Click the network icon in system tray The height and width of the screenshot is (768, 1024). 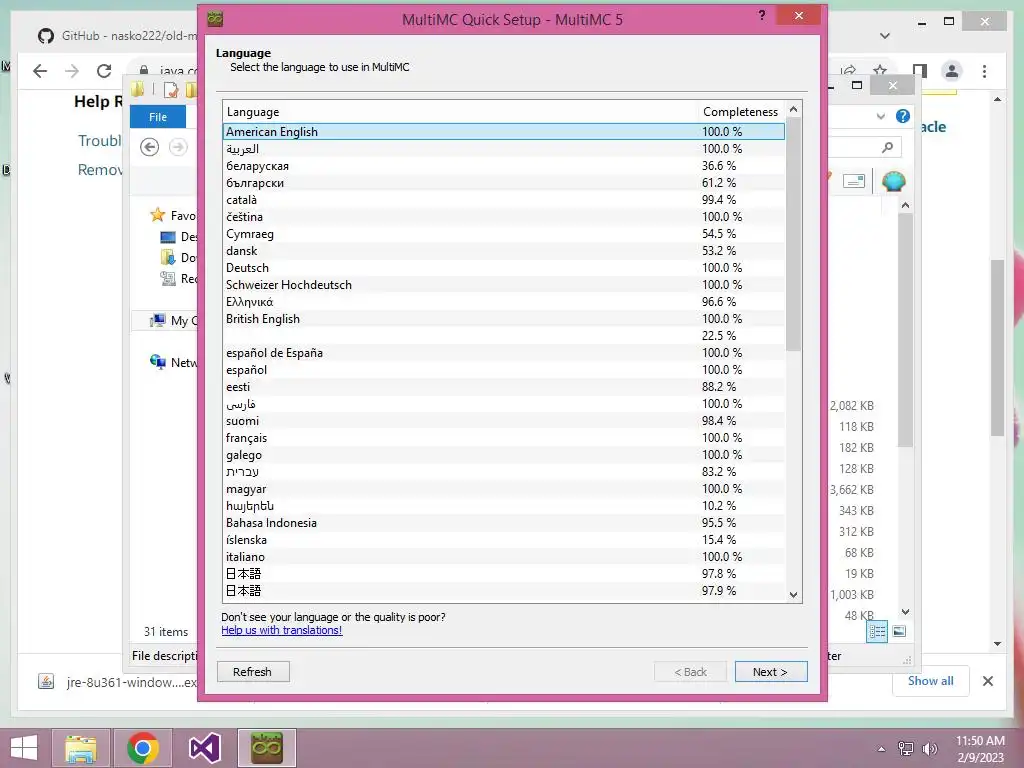pos(906,749)
